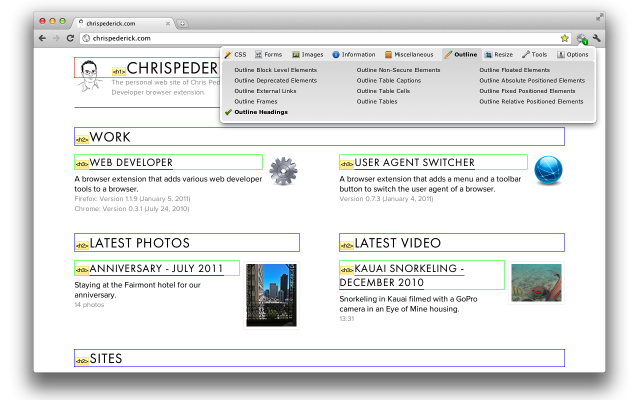
Task: Enable Outline Deprecated Elements
Action: (x=276, y=81)
